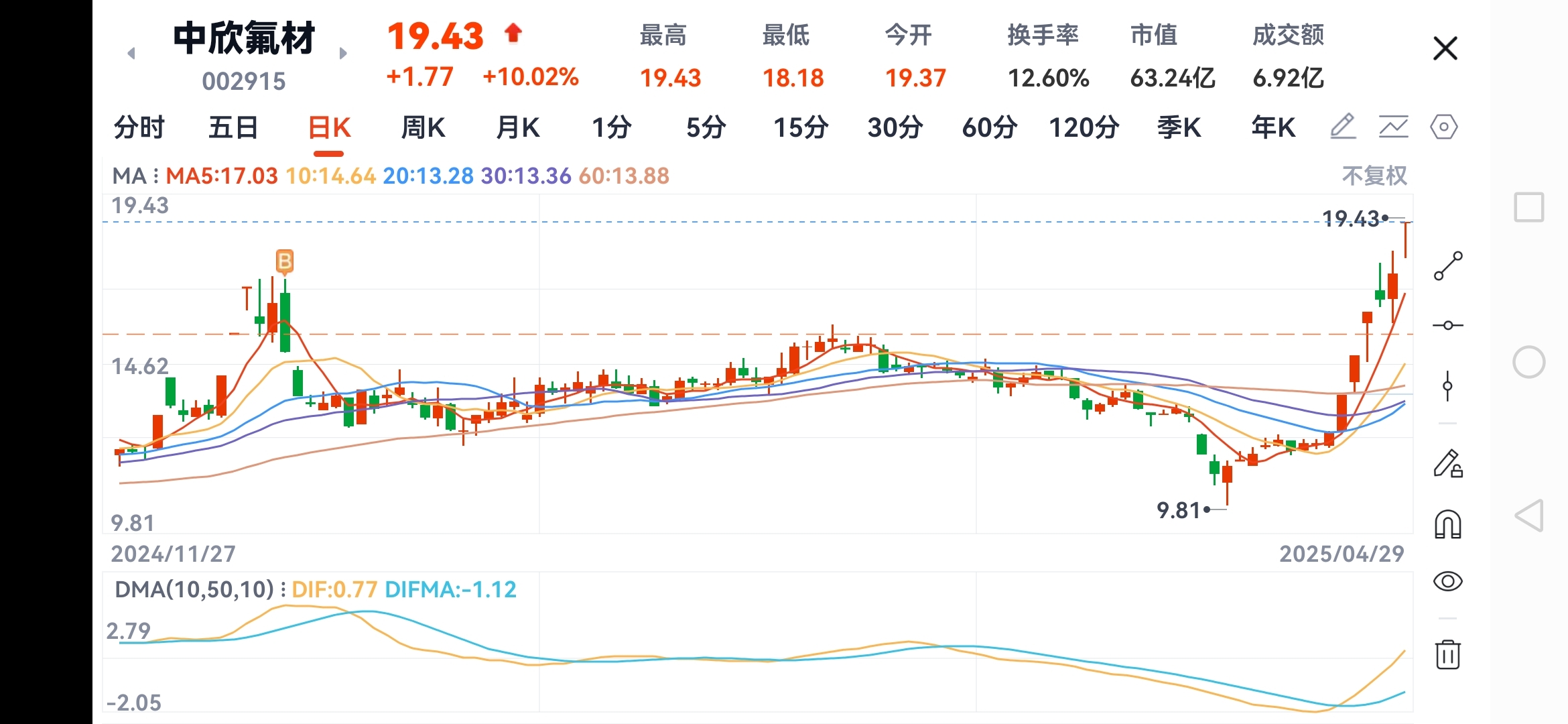Switch to 年K yearly tab
1568x724 pixels.
click(x=1273, y=127)
